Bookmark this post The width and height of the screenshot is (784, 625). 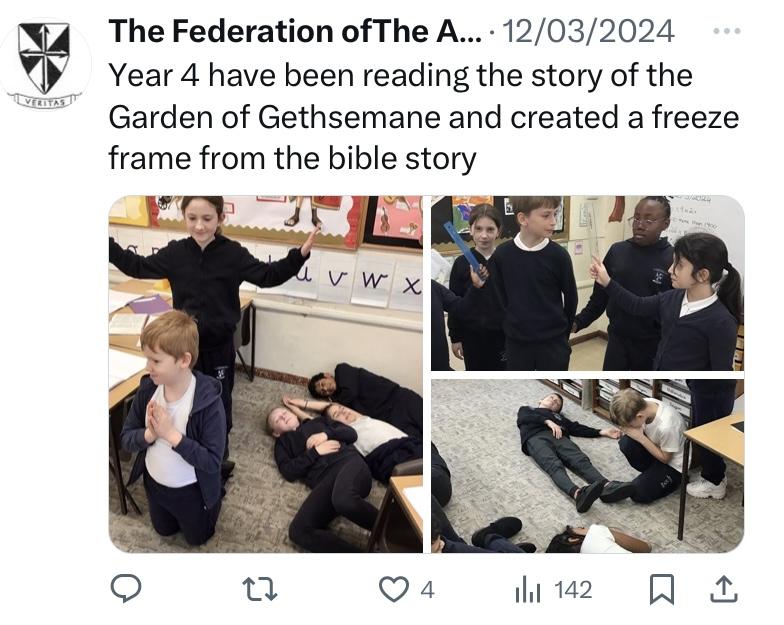(662, 590)
